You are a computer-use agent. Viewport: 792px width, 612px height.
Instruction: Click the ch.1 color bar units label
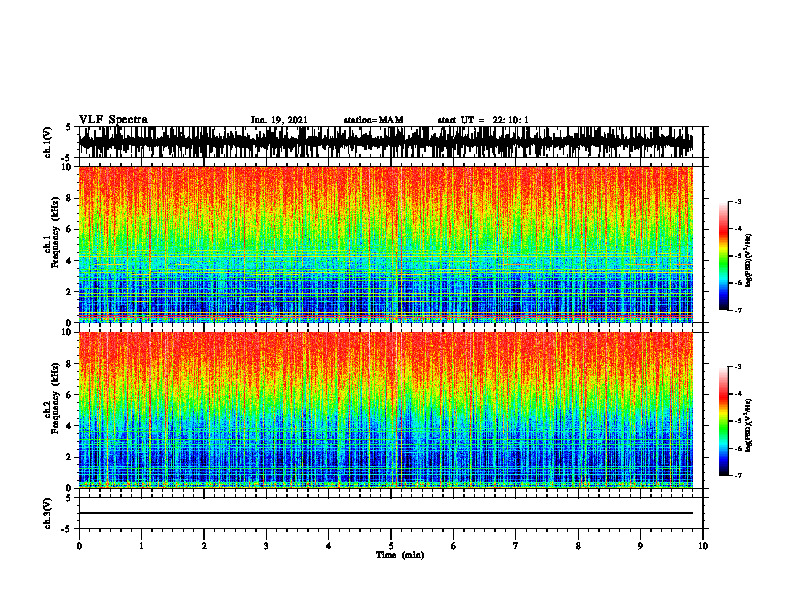749,261
